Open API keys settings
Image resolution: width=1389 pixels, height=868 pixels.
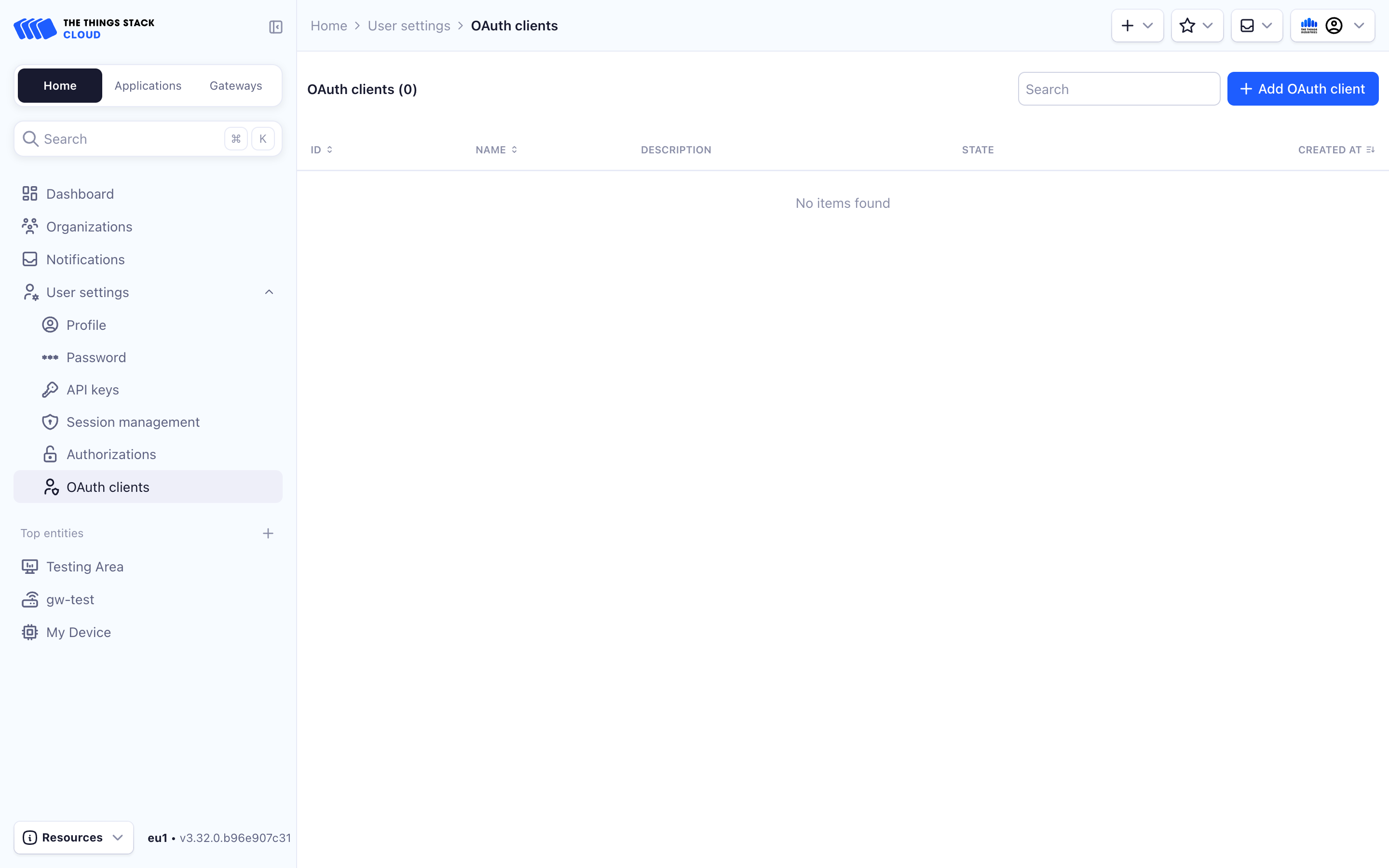[92, 389]
